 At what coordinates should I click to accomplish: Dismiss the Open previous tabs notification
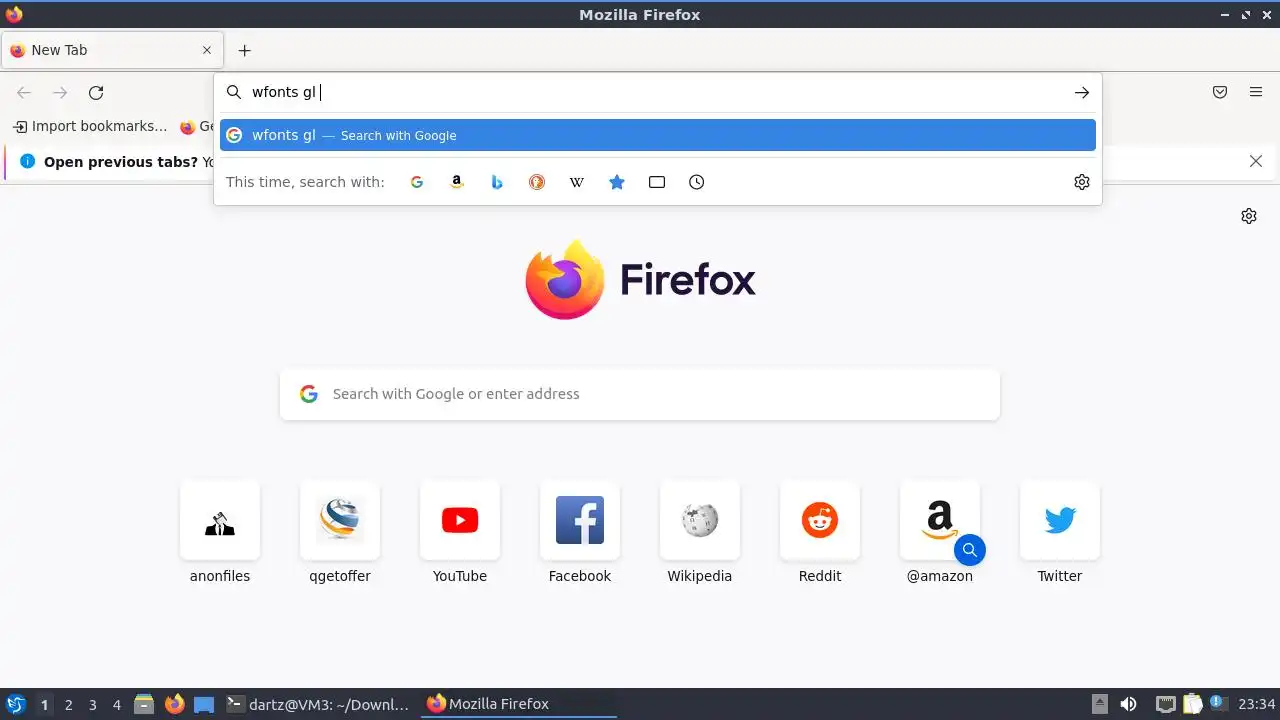1256,161
